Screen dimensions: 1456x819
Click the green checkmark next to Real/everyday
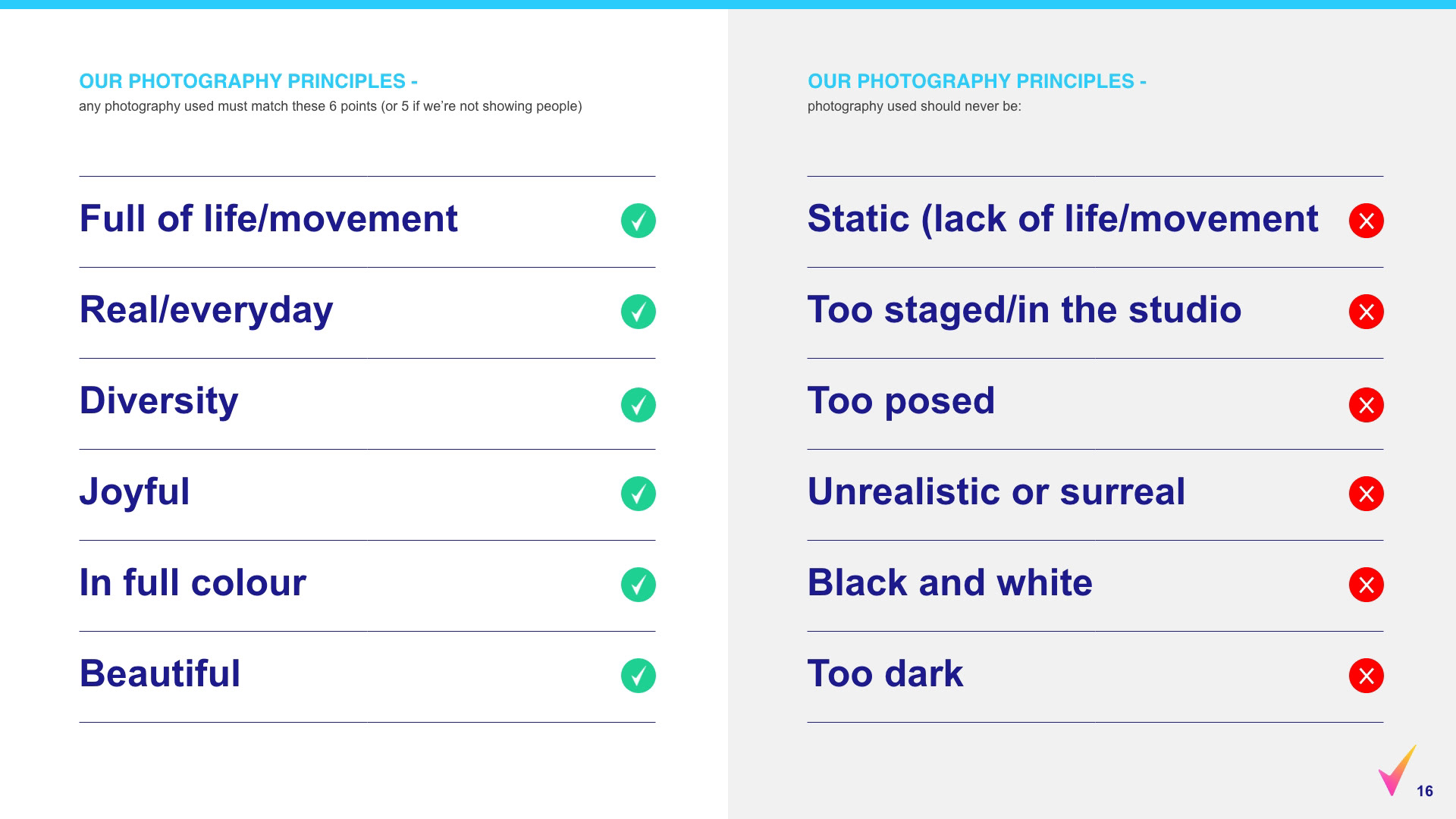(638, 312)
